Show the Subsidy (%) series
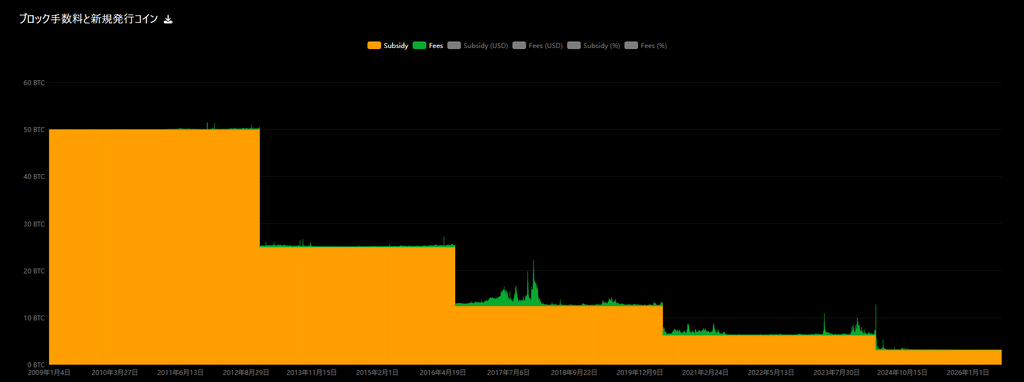Viewport: 1024px width, 382px height. coord(594,46)
